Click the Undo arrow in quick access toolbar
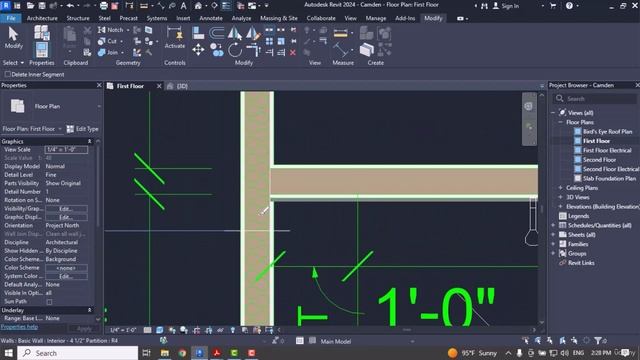 pos(70,6)
